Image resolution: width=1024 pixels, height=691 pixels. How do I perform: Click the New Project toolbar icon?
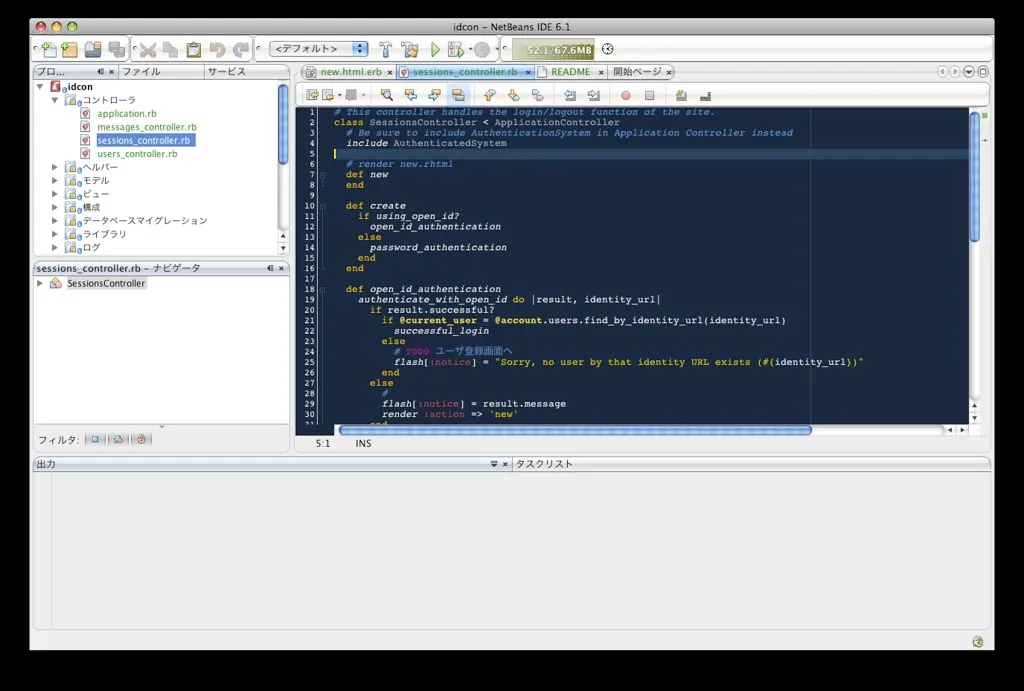point(69,49)
